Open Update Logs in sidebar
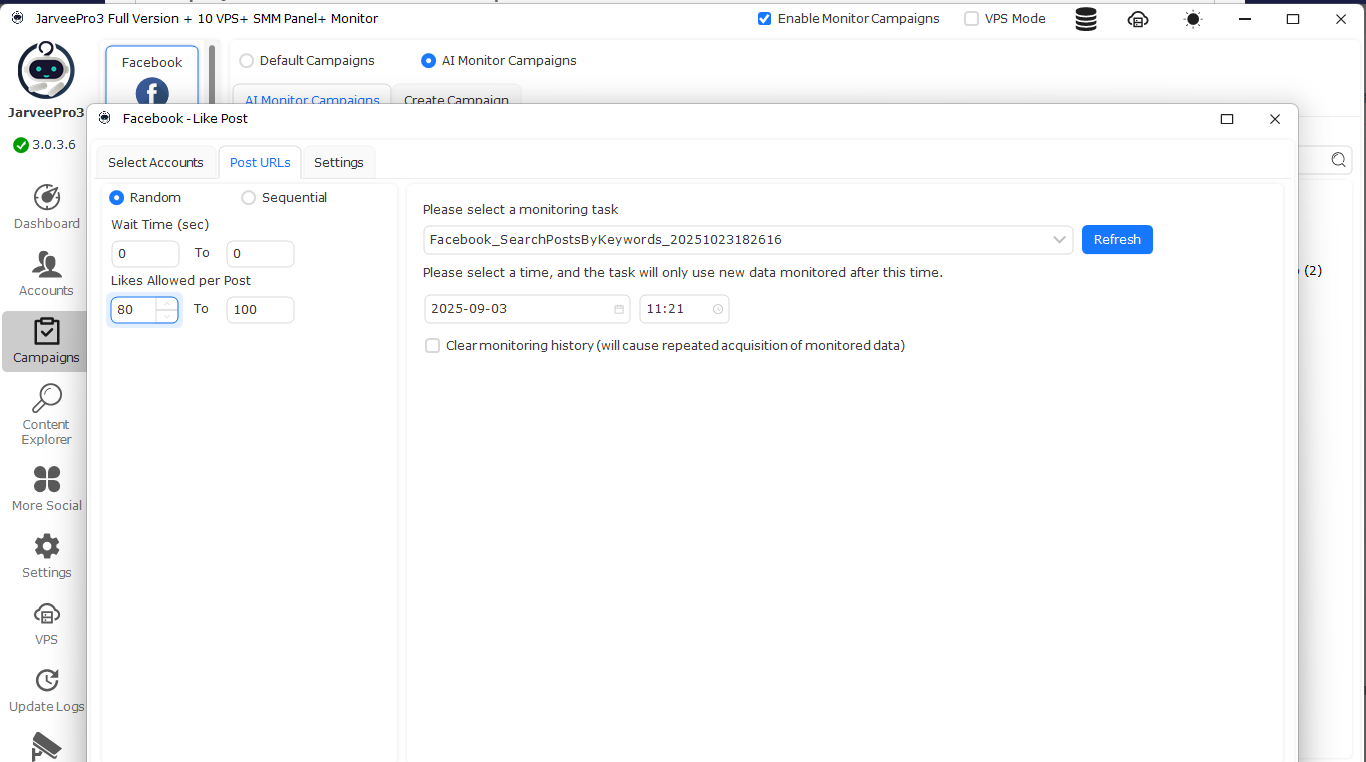This screenshot has height=762, width=1366. 46,681
